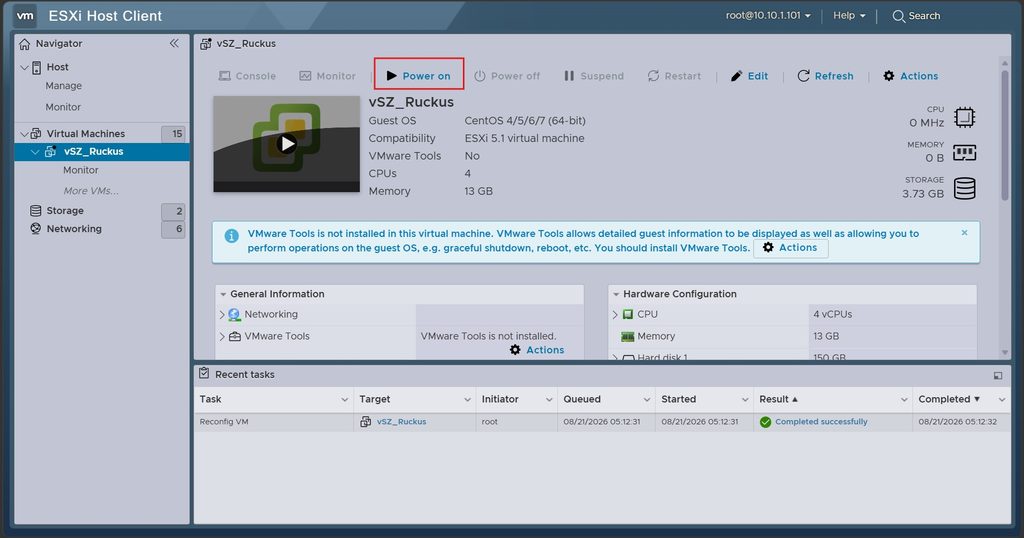Click the Virtual Machines count badge 15
This screenshot has height=538, width=1024.
point(174,134)
